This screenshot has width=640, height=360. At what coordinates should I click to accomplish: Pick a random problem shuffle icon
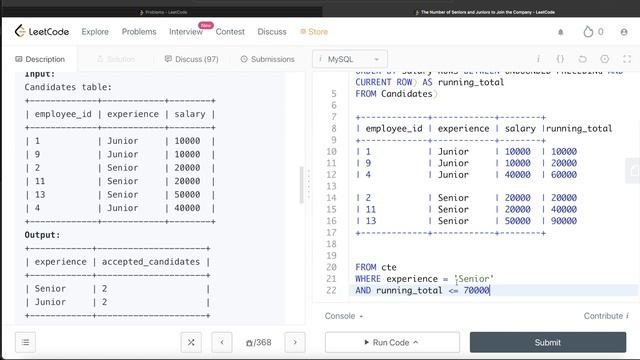191,342
